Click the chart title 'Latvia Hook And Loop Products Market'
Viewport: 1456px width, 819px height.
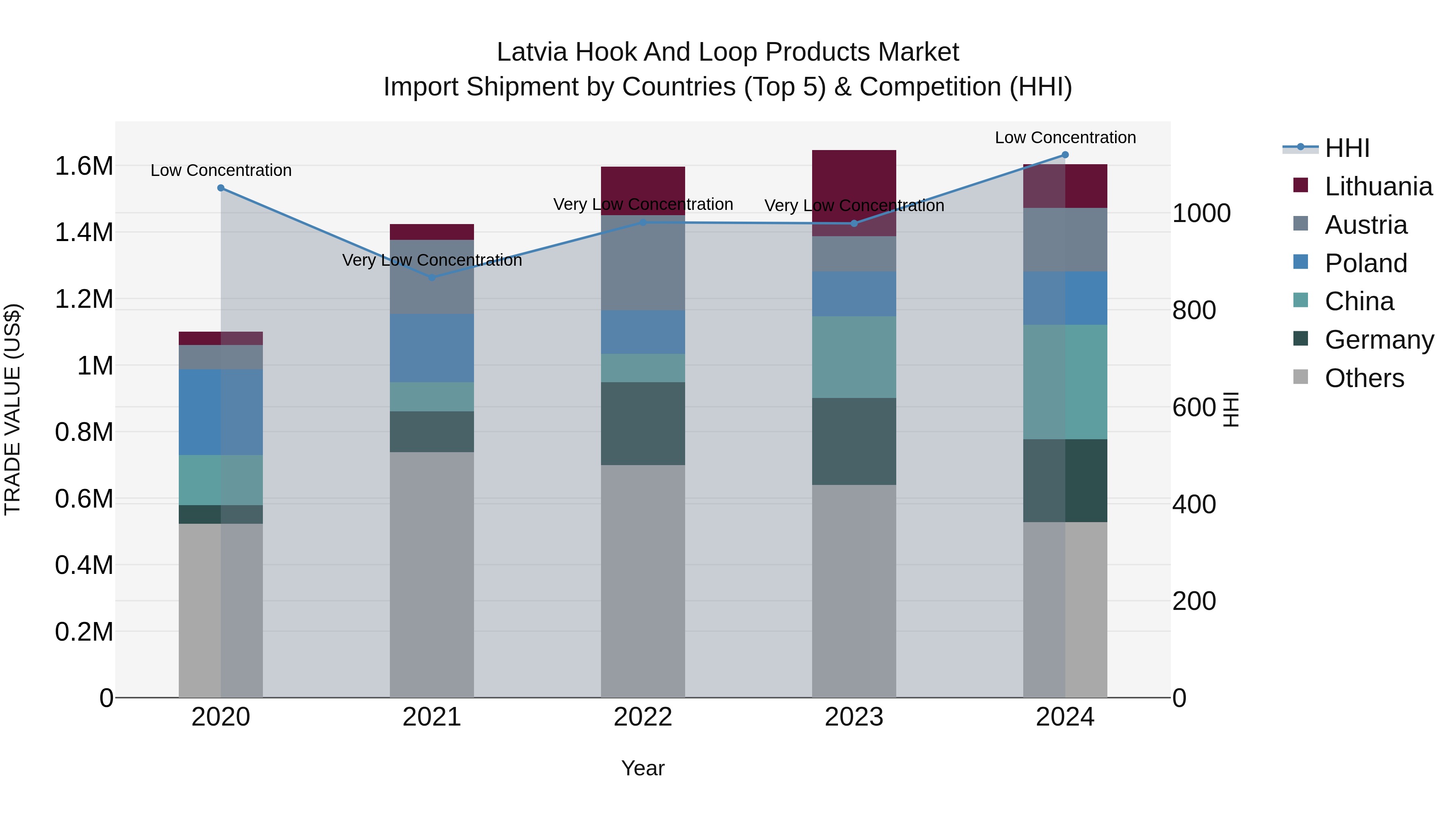(x=728, y=52)
